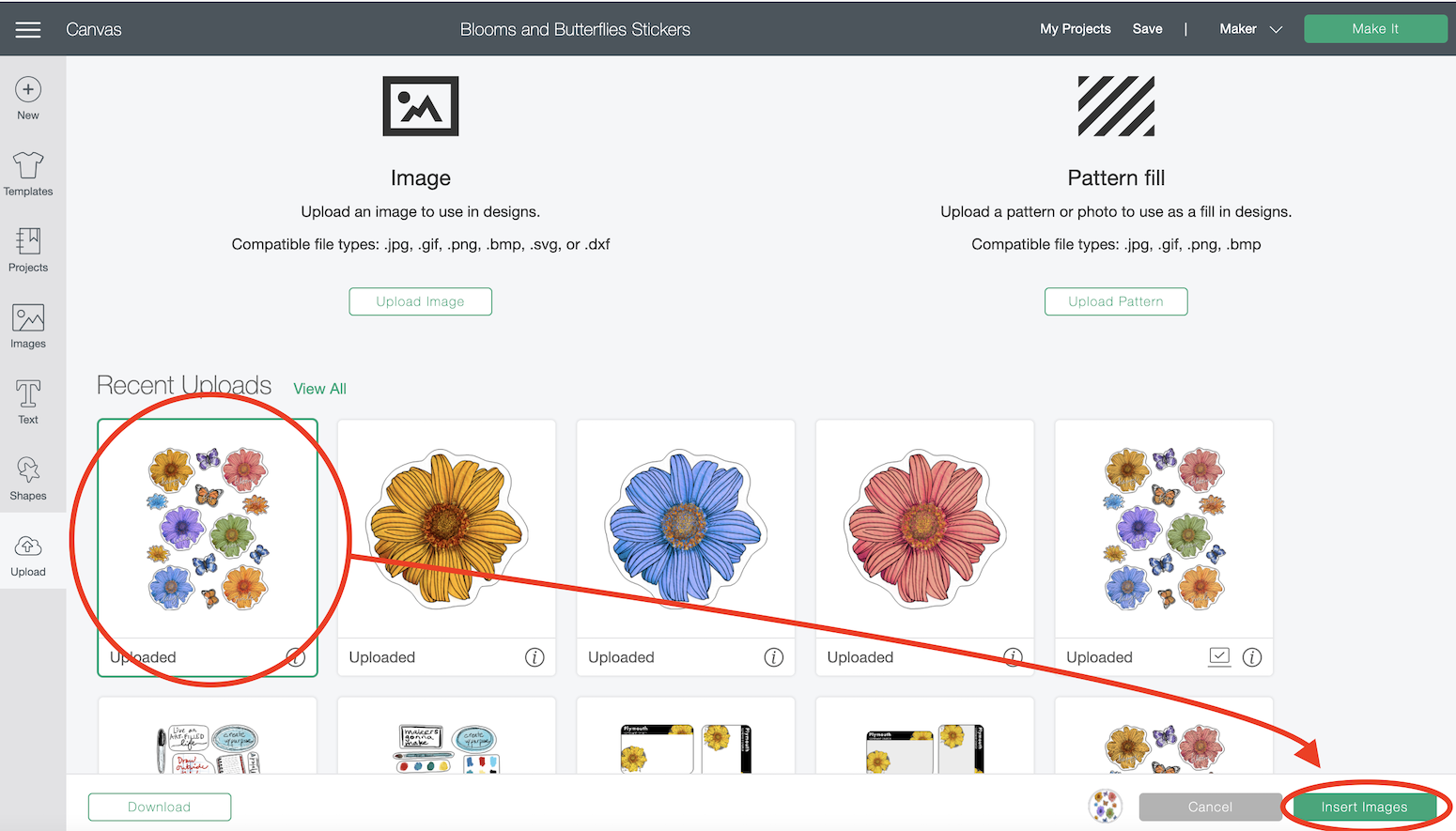The width and height of the screenshot is (1456, 831).
Task: Go to Canvas
Action: [94, 29]
